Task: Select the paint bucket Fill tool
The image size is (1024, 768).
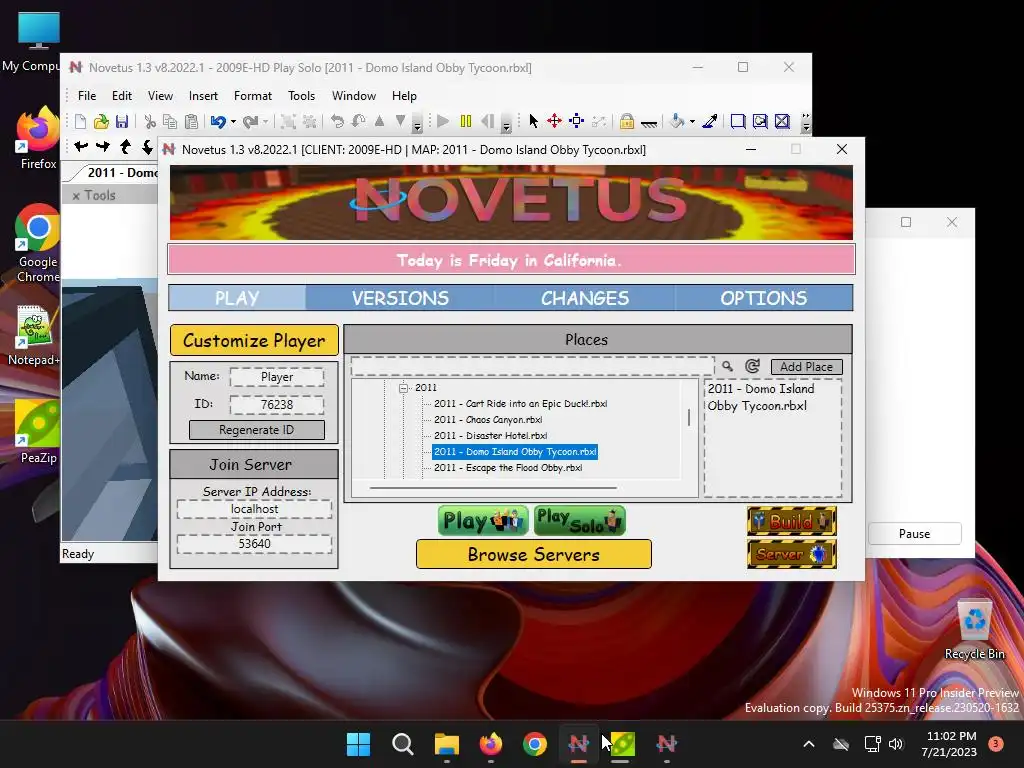Action: click(677, 121)
